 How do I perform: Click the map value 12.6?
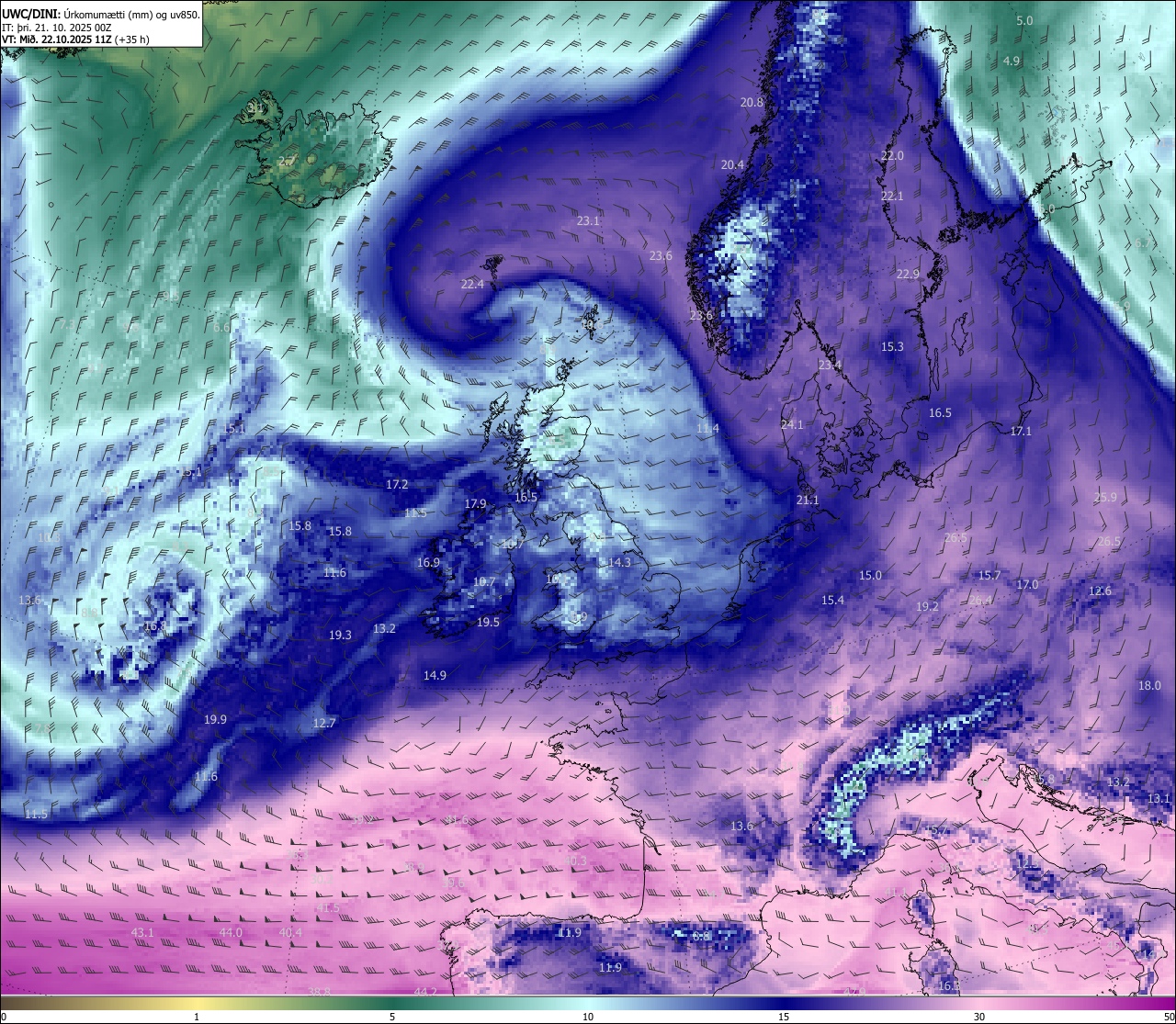click(x=1100, y=591)
